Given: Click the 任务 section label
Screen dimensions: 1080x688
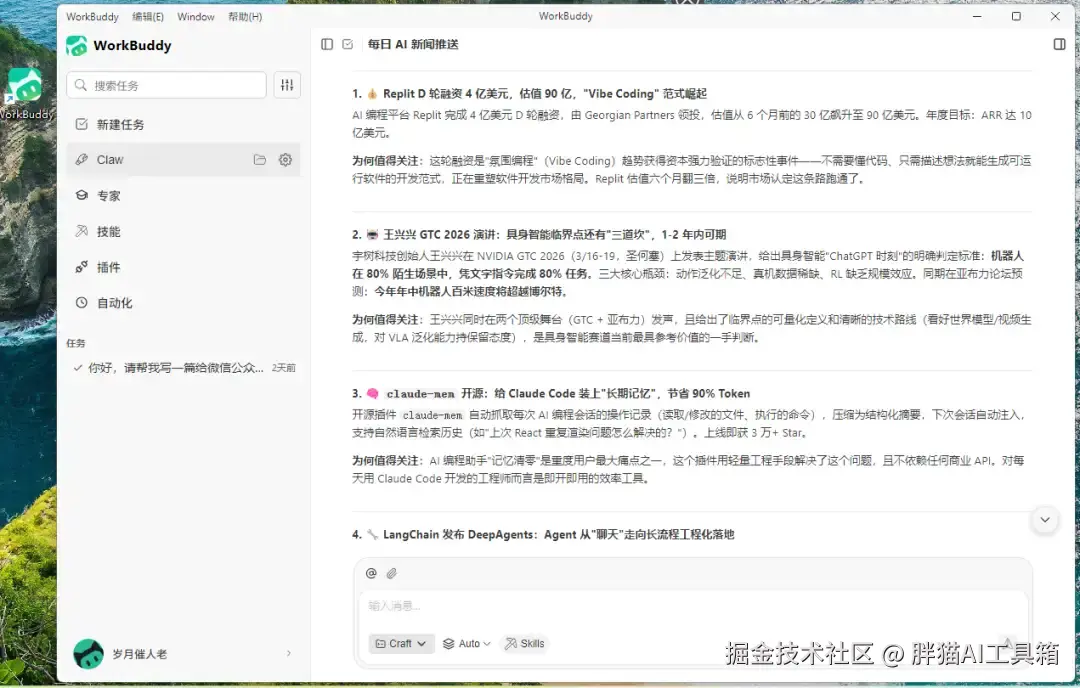Looking at the screenshot, I should (x=76, y=343).
